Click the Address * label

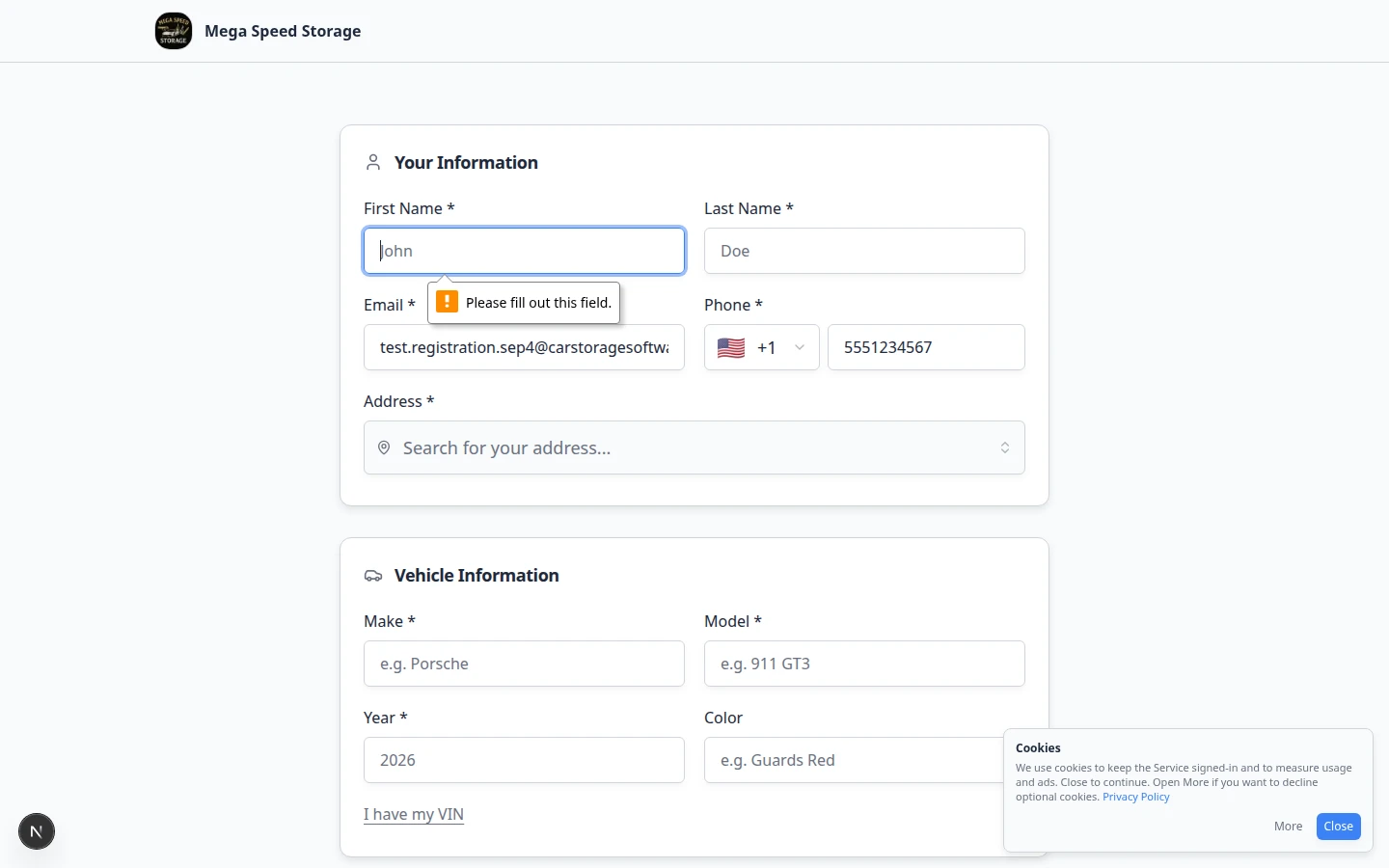pos(398,401)
